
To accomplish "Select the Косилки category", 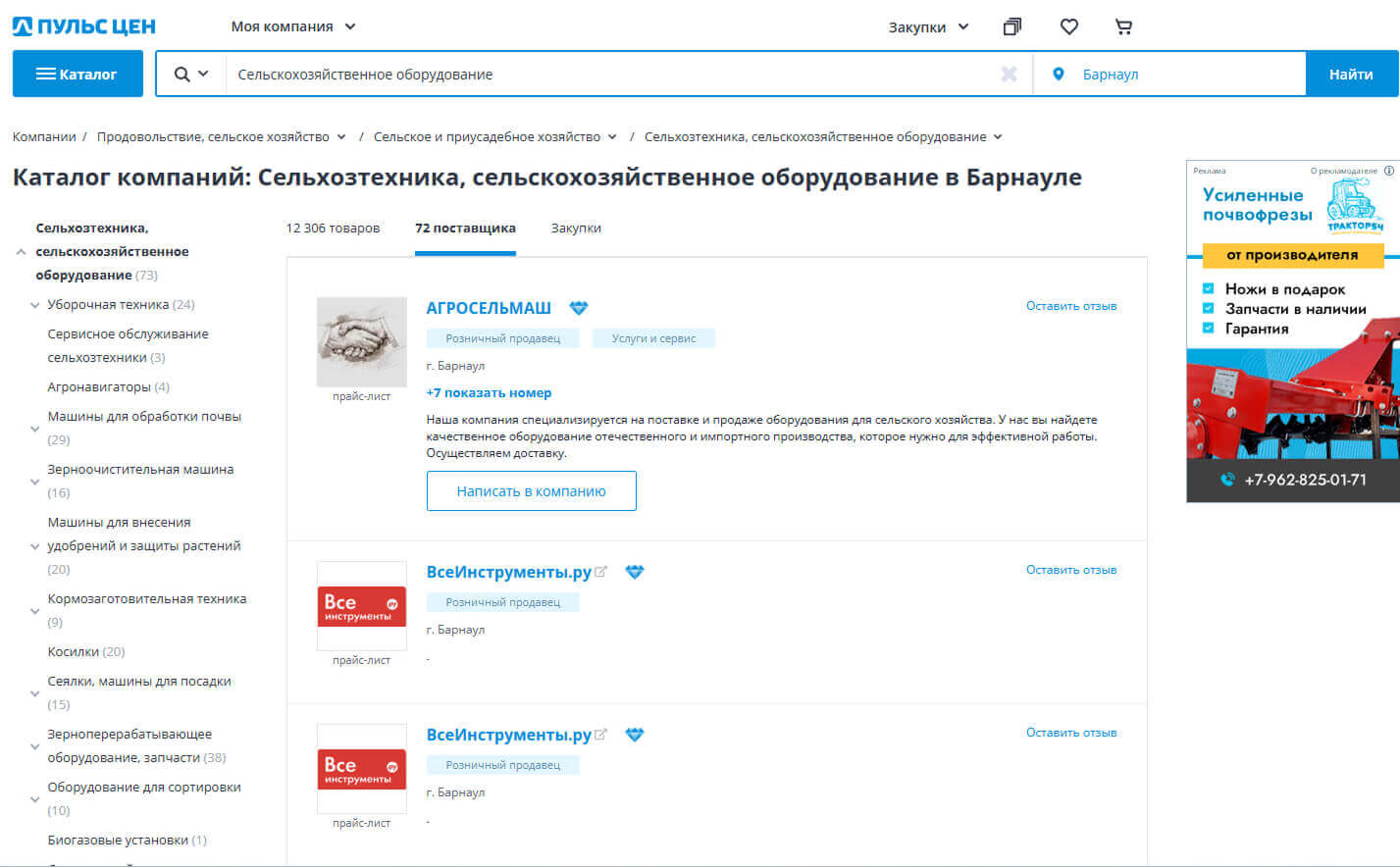I will [x=74, y=652].
